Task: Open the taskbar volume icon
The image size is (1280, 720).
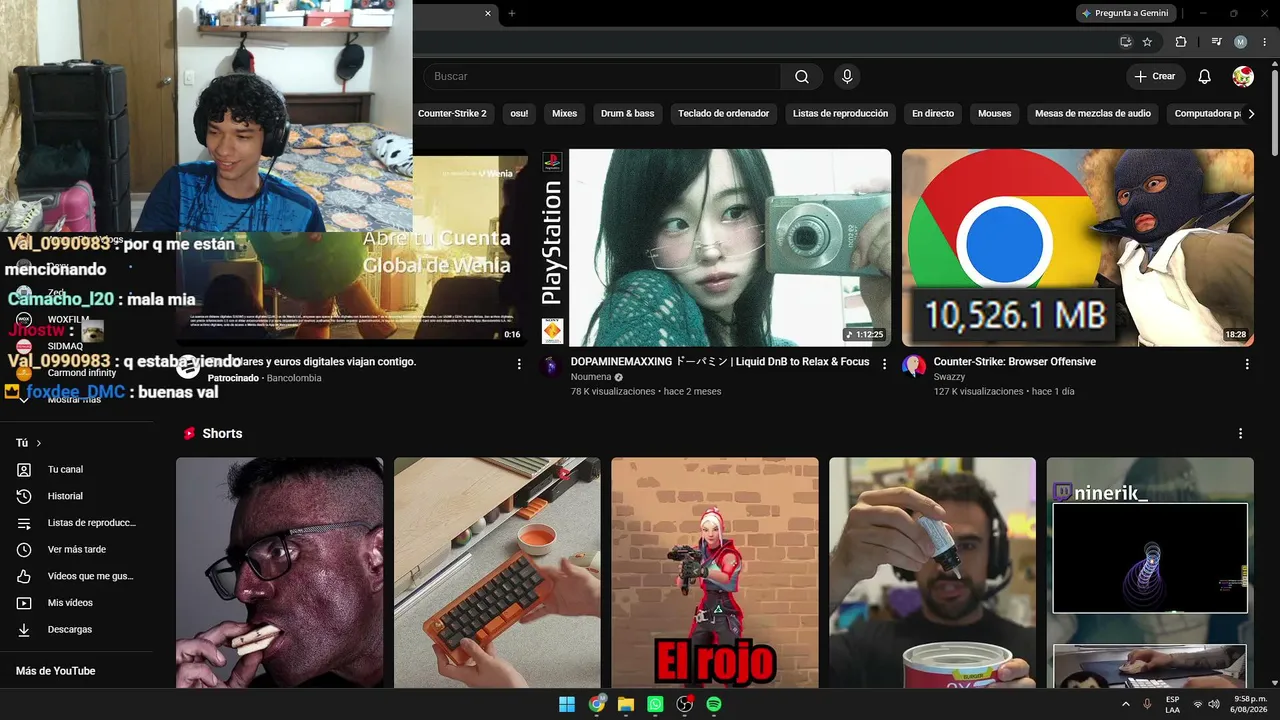Action: click(x=1214, y=704)
